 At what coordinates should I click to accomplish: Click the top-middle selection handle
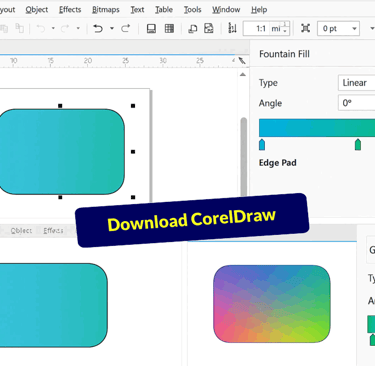click(x=60, y=106)
